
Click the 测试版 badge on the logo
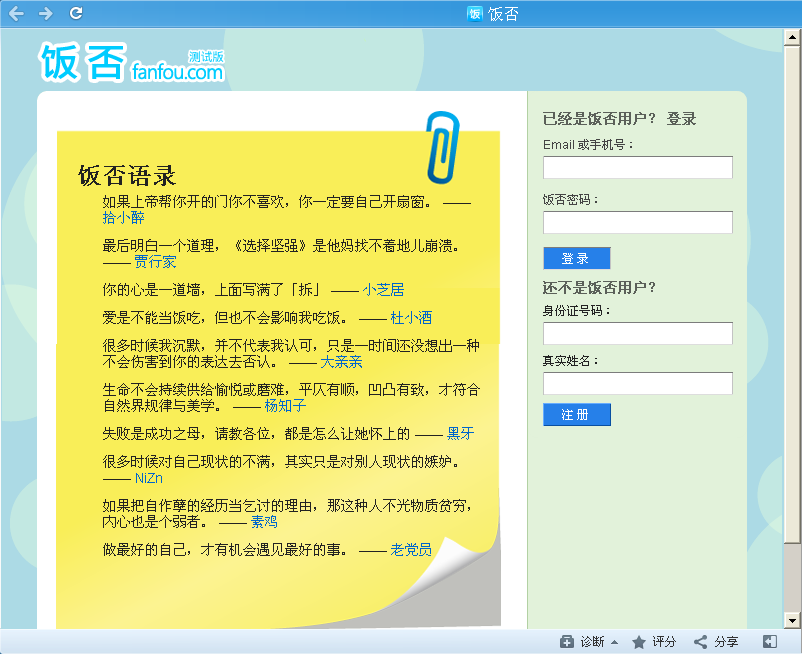coord(206,57)
